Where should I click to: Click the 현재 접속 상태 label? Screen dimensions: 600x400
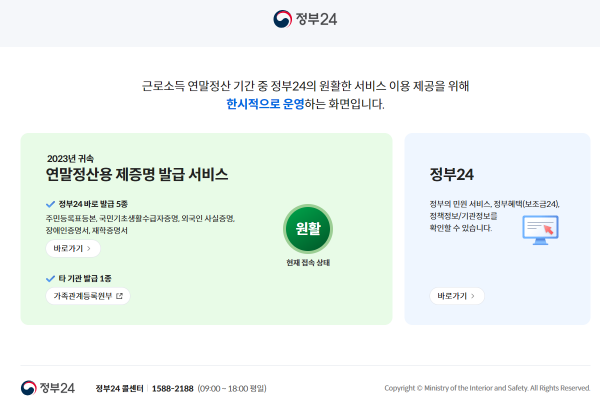coord(307,261)
